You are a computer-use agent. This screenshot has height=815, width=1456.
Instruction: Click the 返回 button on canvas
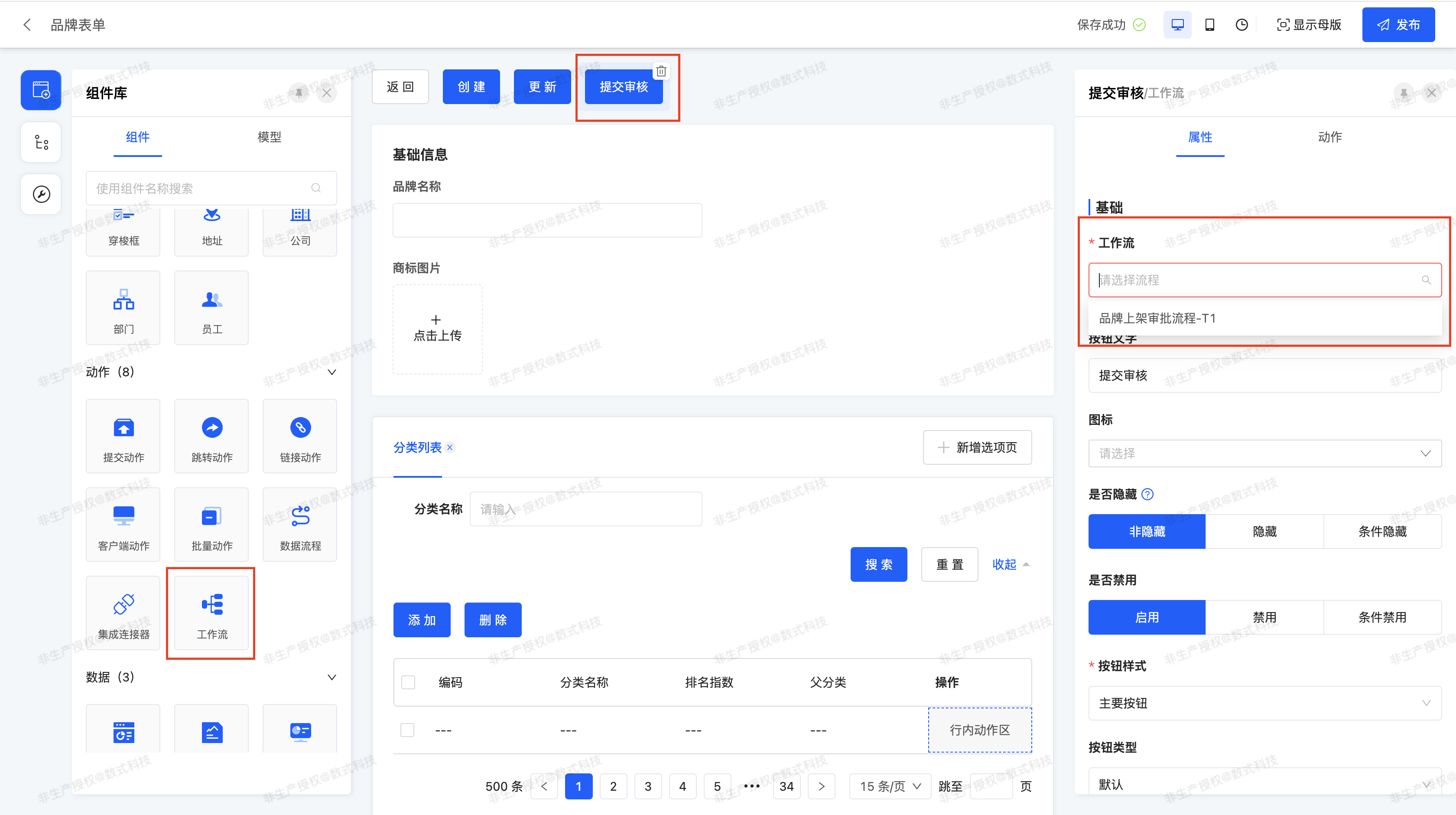point(400,87)
